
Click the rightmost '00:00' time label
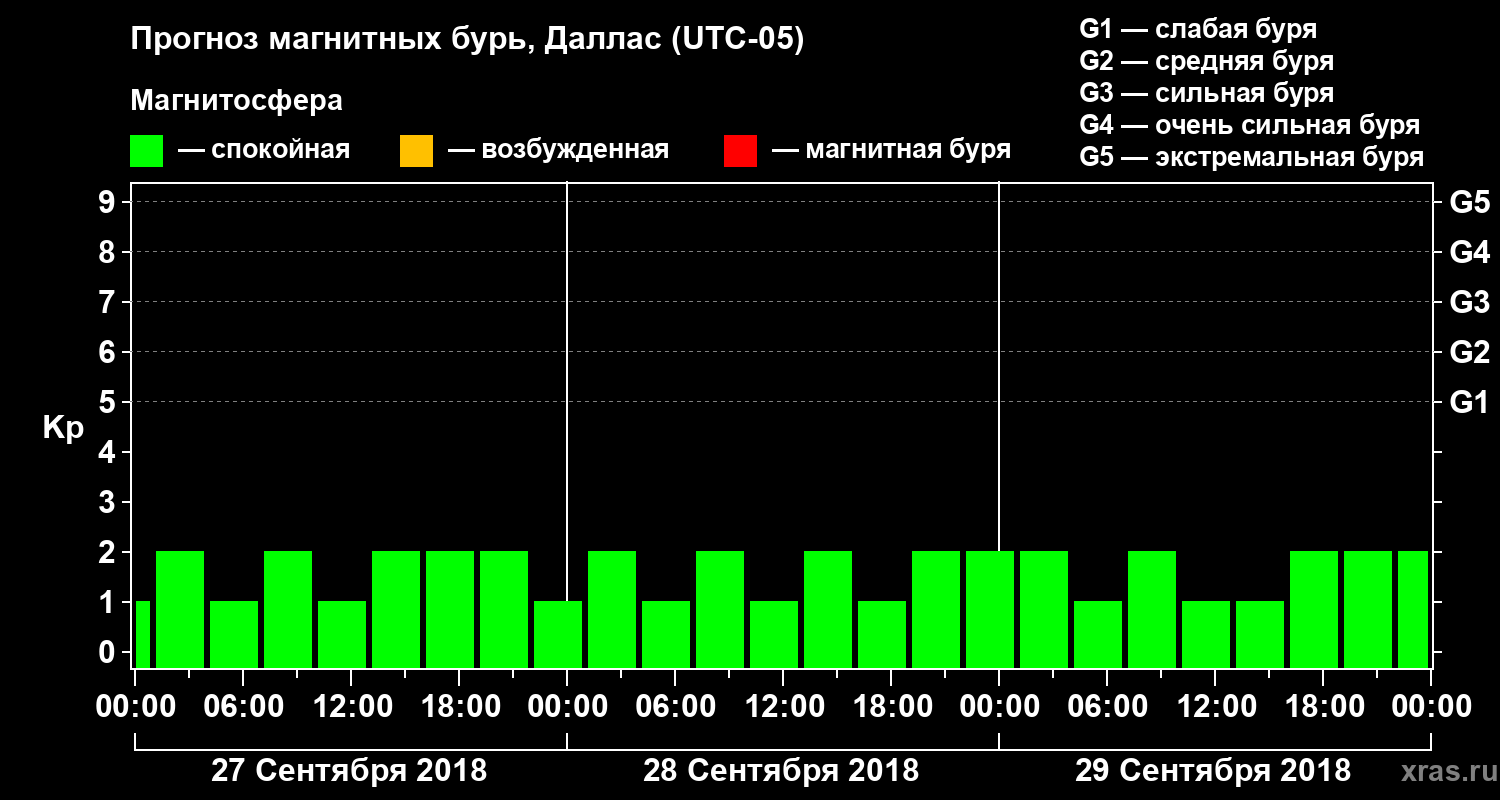[1431, 706]
